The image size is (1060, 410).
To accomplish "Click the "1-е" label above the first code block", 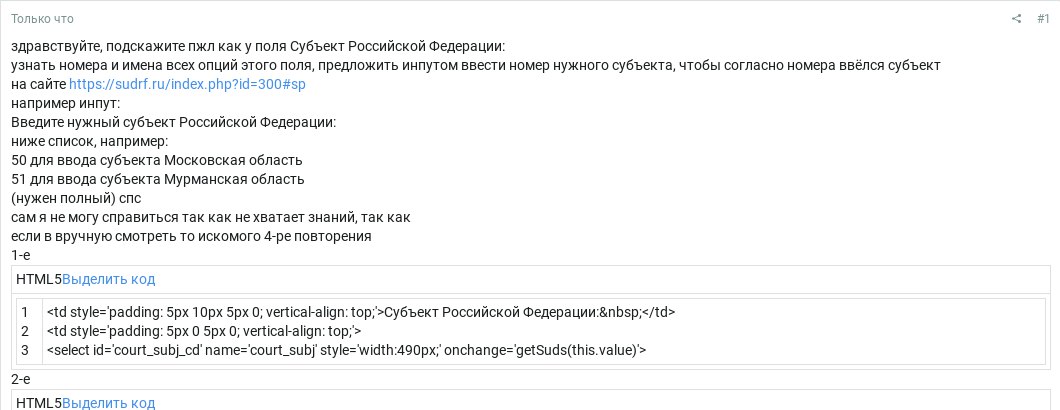I will click(21, 256).
